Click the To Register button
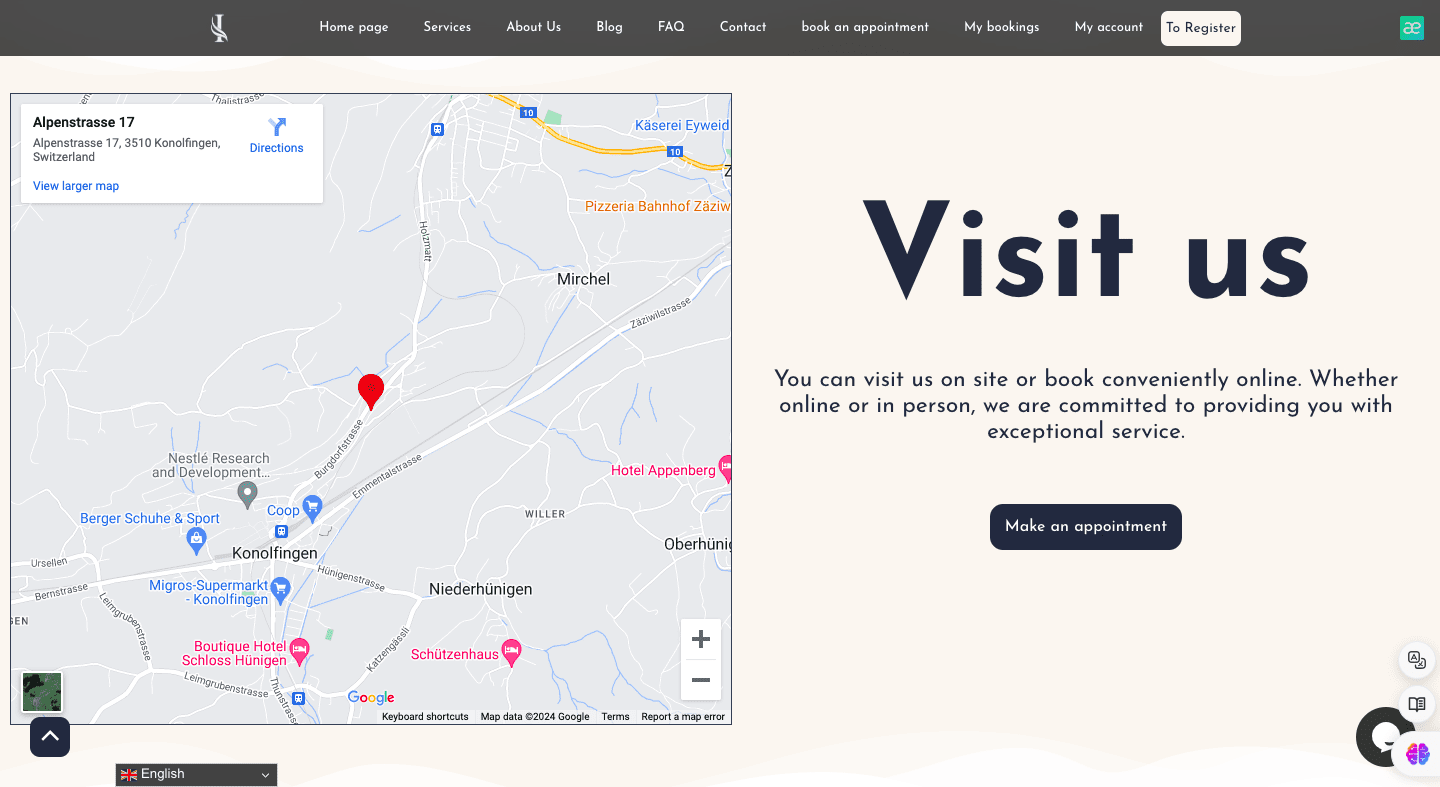 point(1201,28)
